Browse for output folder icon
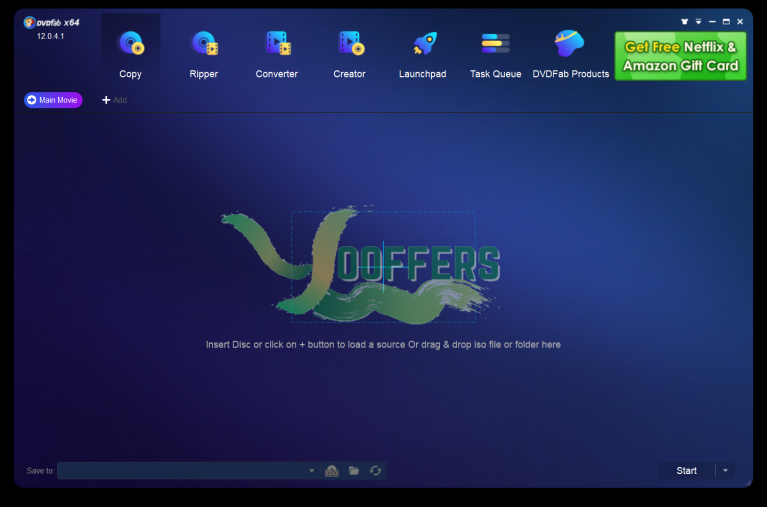The height and width of the screenshot is (507, 767). click(x=354, y=470)
